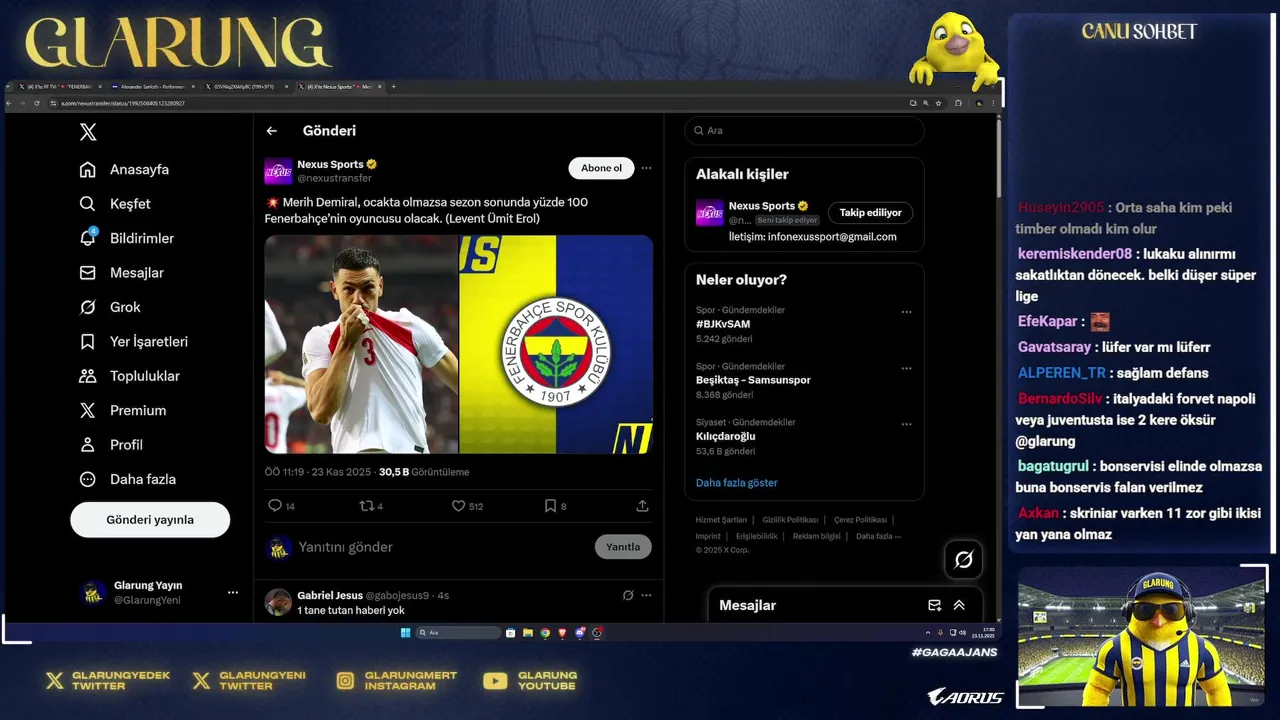Click Gönderi yayınla button

tap(150, 520)
